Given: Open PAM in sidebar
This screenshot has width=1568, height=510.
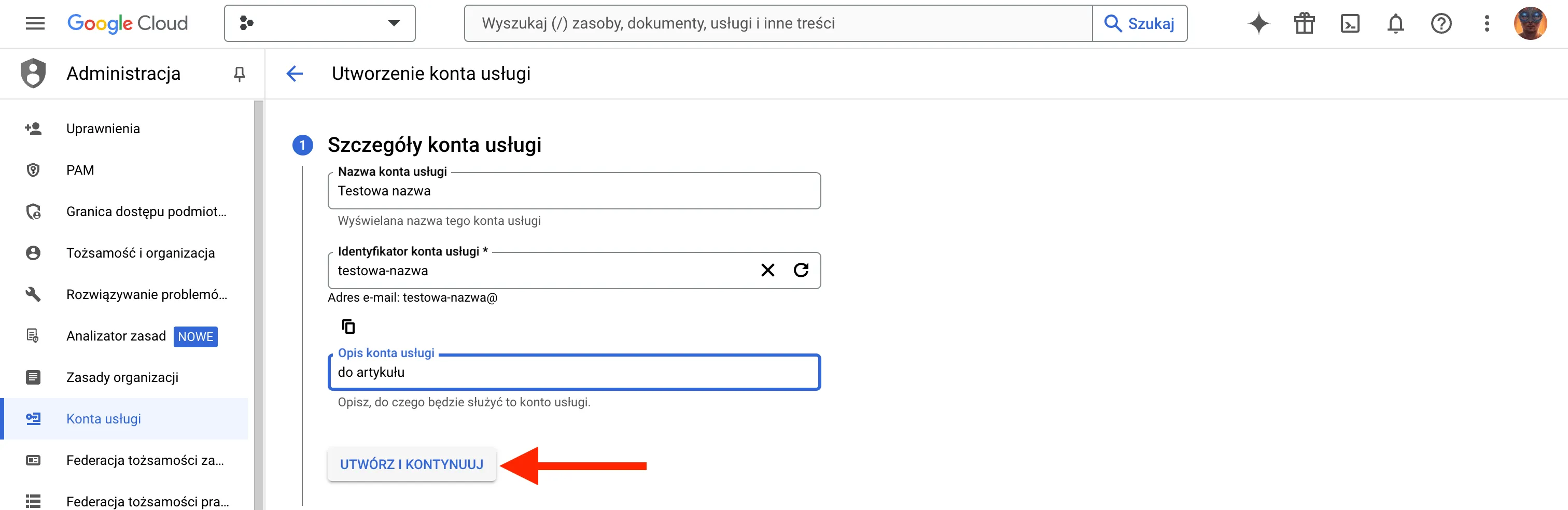Looking at the screenshot, I should click(x=124, y=170).
